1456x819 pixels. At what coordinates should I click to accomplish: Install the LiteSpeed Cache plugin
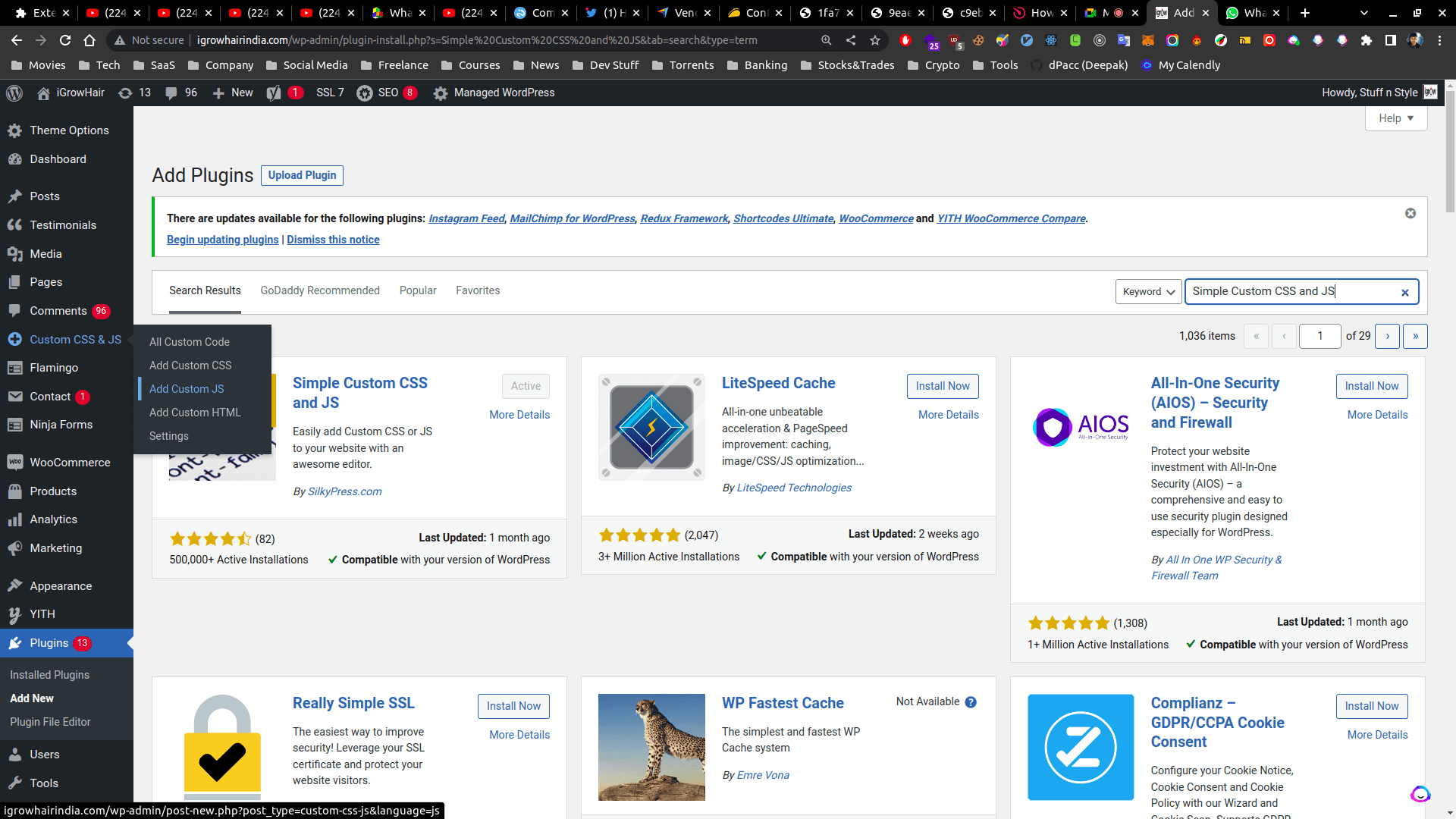coord(942,386)
